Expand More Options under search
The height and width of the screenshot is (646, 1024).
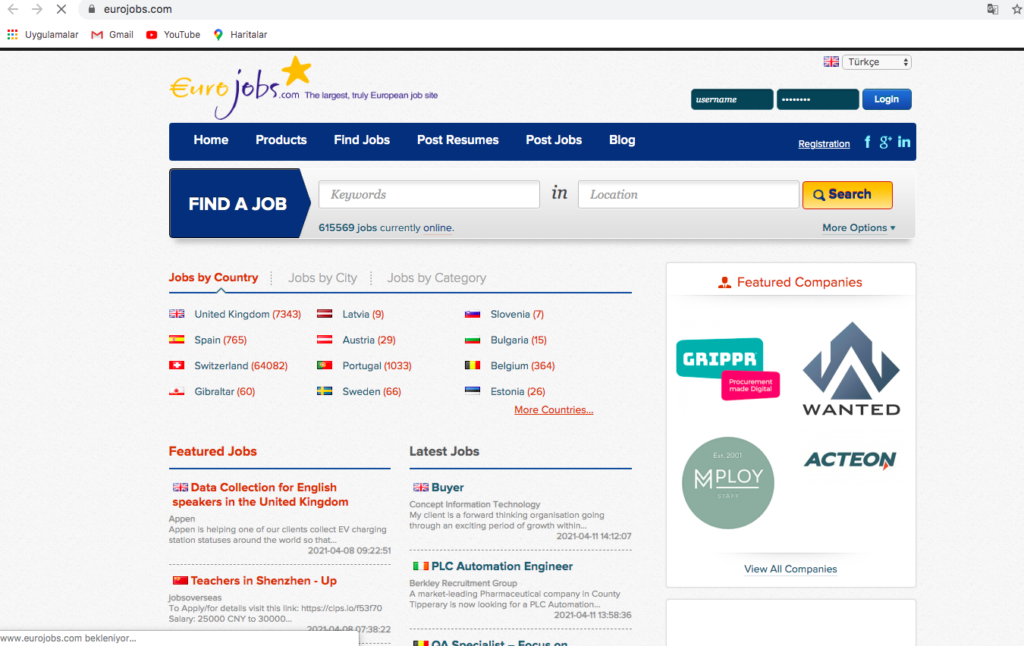tap(858, 228)
